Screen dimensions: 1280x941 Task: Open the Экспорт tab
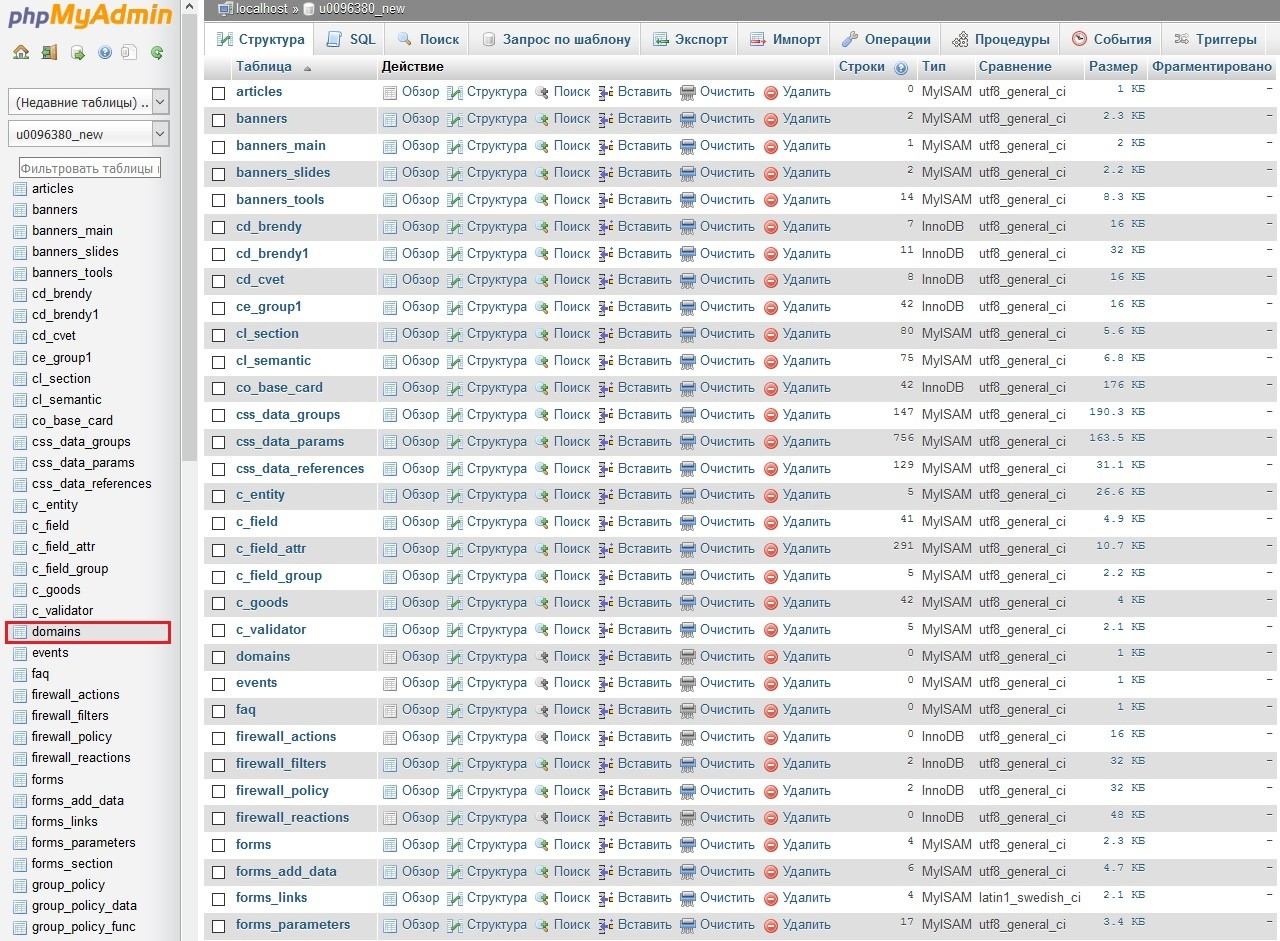[x=690, y=39]
